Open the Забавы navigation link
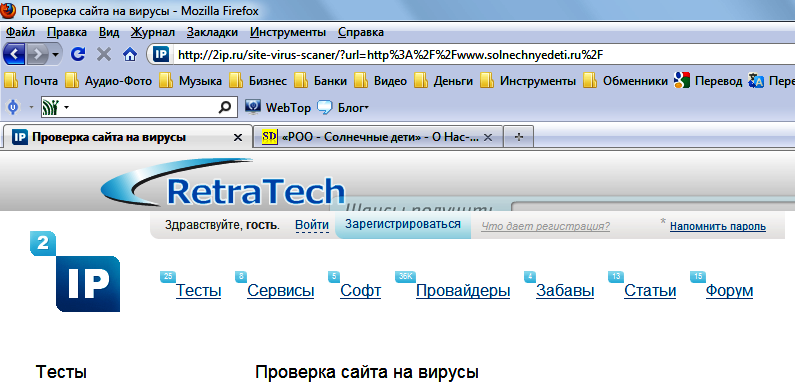The image size is (795, 390). 565,291
